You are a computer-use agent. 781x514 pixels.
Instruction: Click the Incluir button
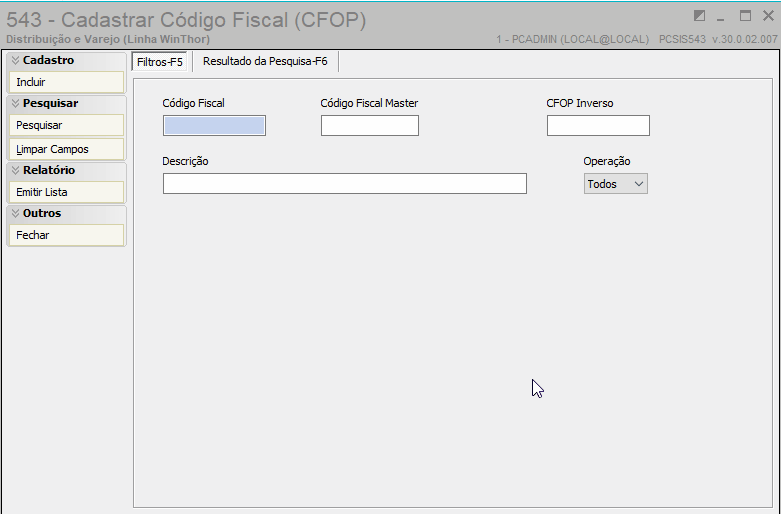(66, 82)
